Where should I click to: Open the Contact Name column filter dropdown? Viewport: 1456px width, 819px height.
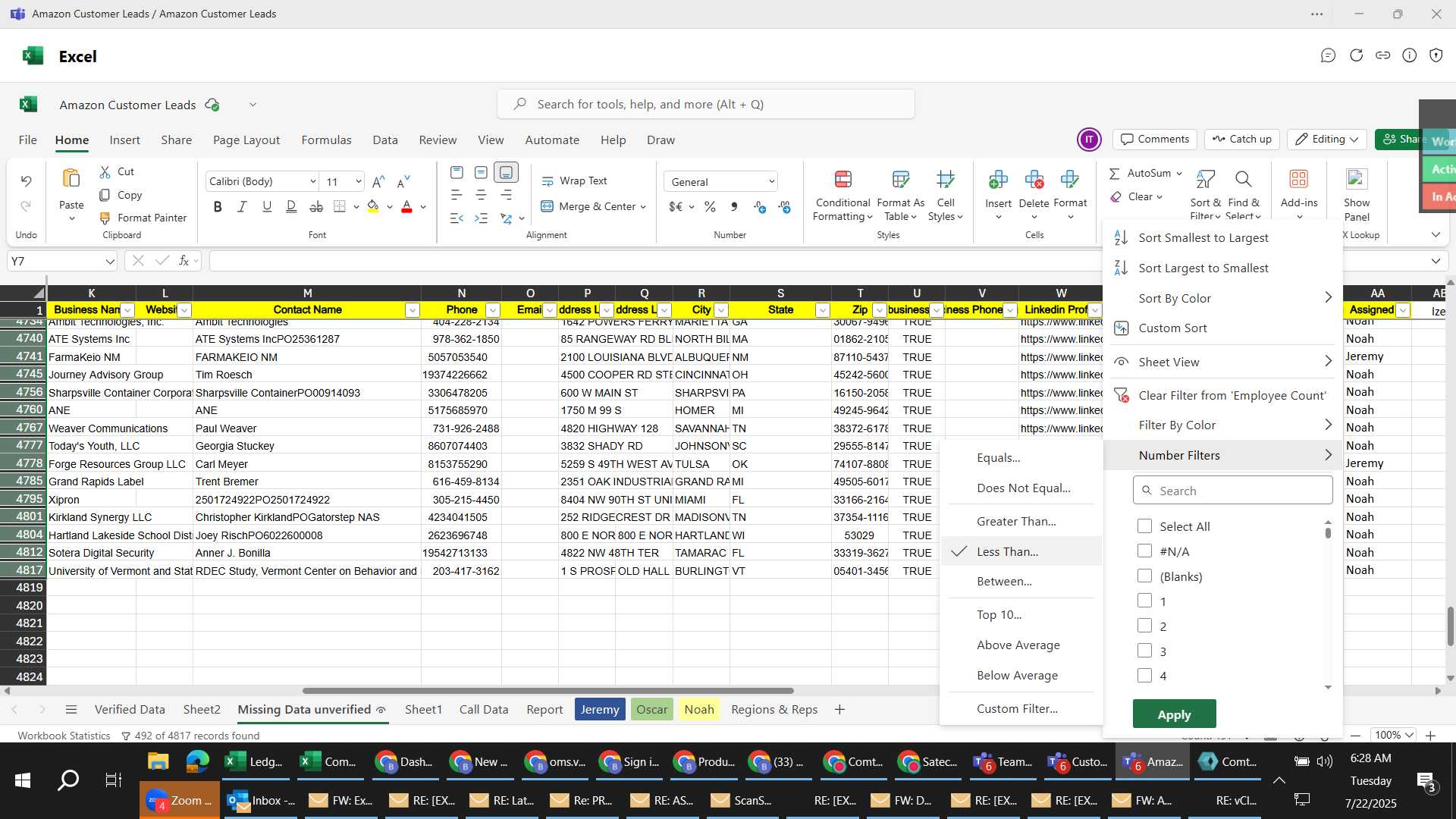point(412,310)
